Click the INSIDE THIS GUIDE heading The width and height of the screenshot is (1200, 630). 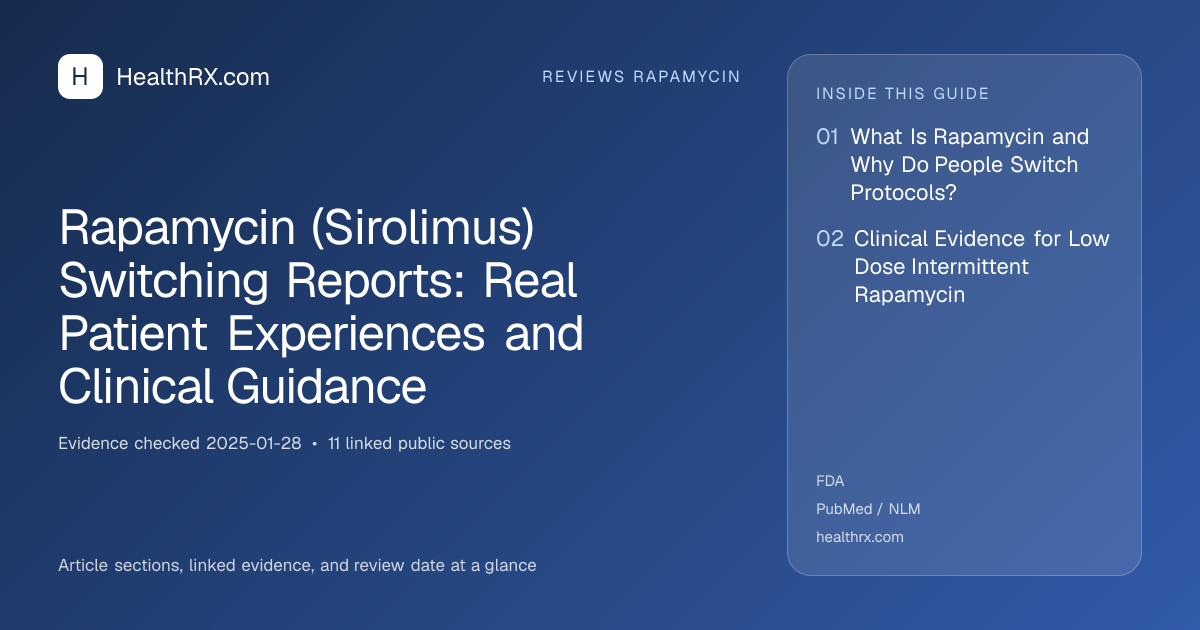[x=903, y=94]
